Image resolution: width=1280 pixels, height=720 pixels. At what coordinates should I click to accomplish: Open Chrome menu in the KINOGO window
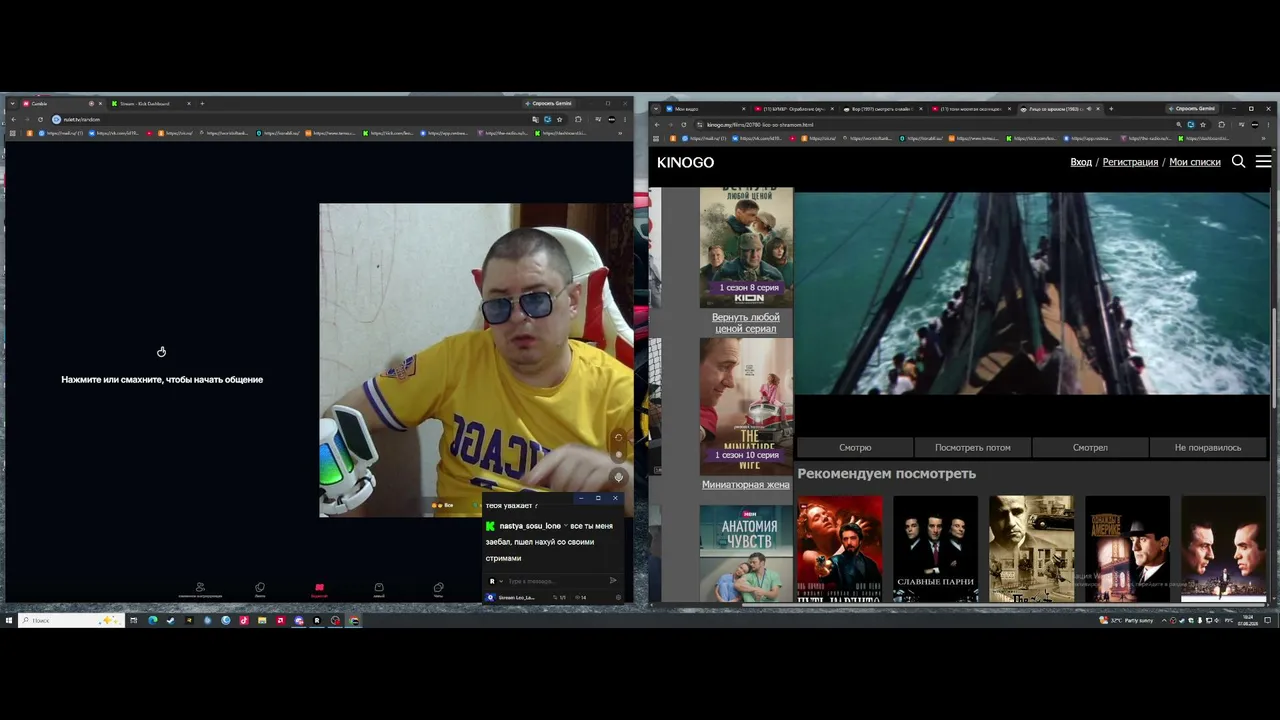(1269, 125)
